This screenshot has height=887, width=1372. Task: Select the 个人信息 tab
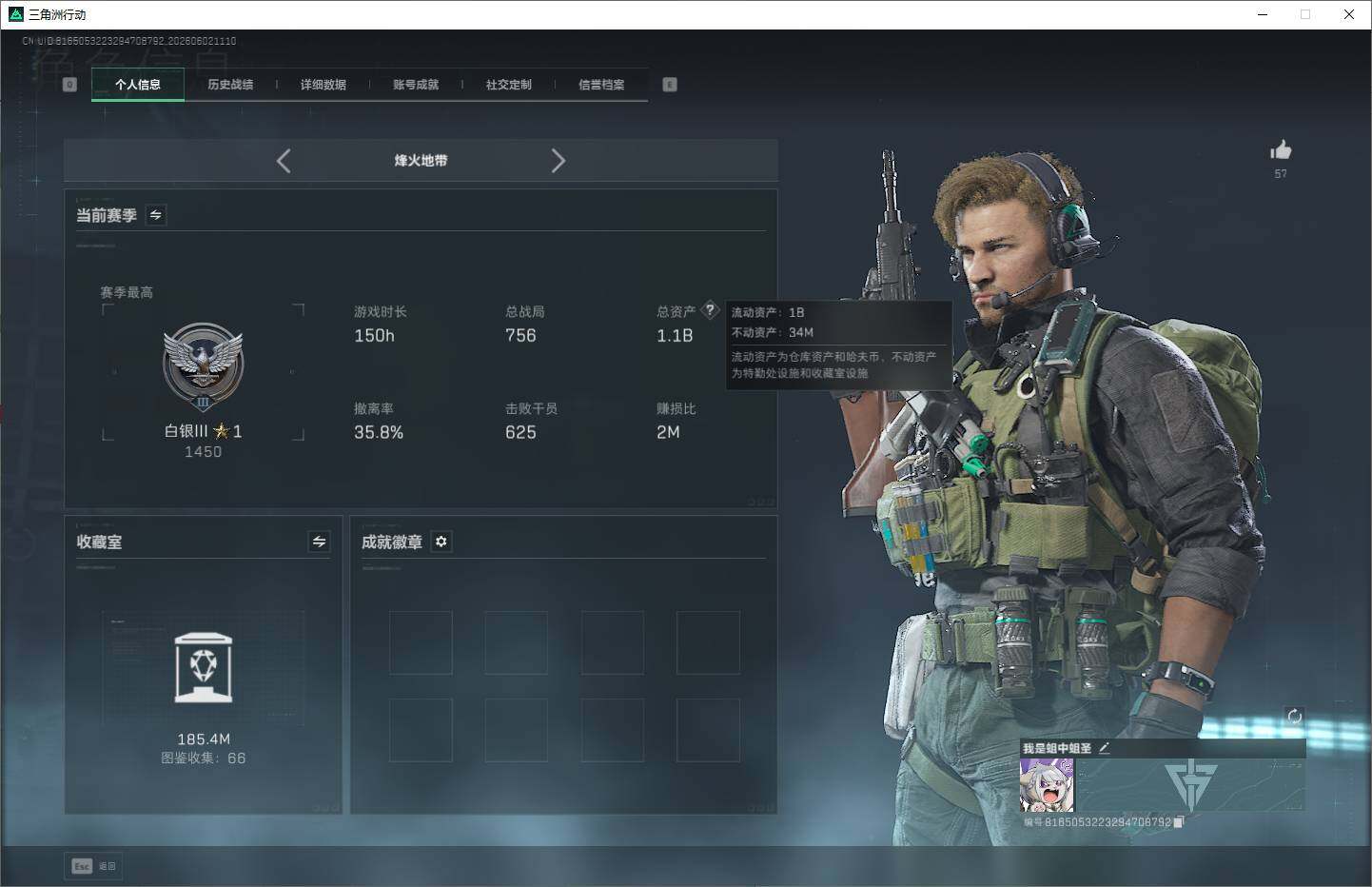tap(138, 85)
